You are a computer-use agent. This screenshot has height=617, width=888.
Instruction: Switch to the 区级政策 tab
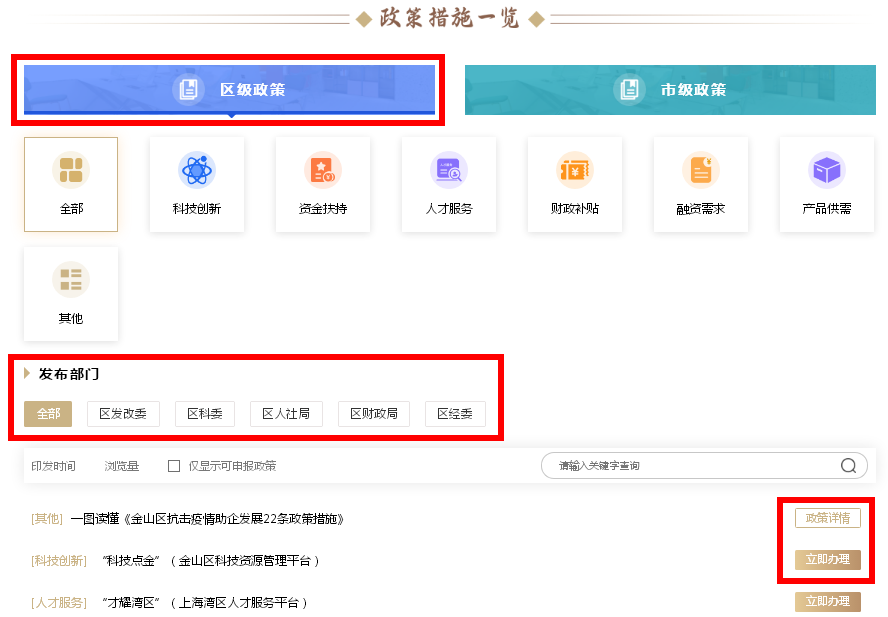coord(230,90)
